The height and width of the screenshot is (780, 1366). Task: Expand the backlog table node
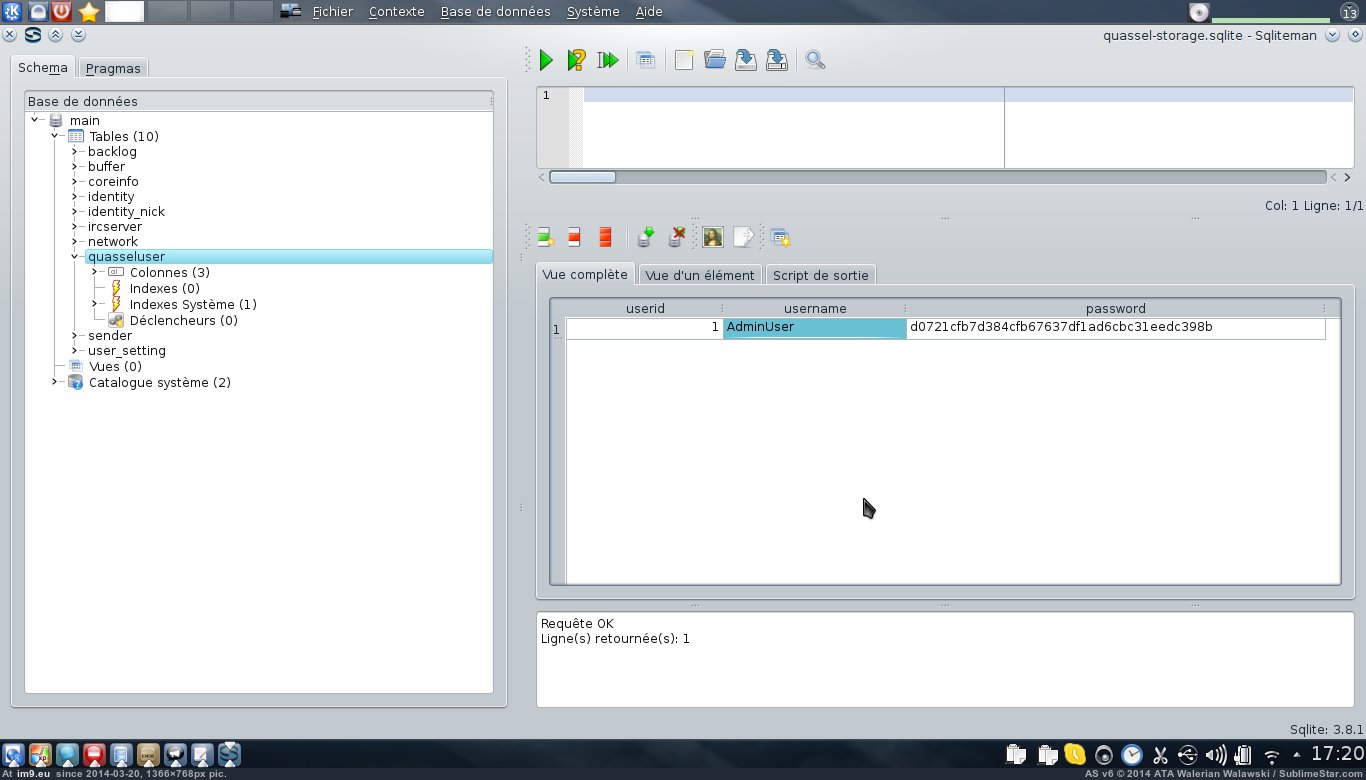point(75,152)
